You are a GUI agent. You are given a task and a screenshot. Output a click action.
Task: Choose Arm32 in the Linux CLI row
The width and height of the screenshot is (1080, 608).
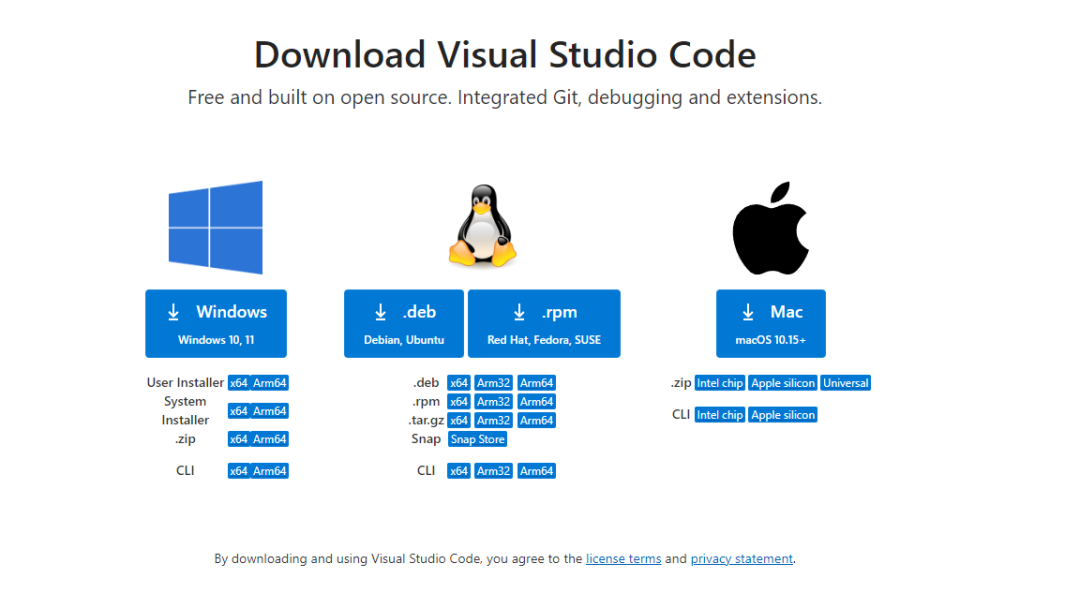493,471
